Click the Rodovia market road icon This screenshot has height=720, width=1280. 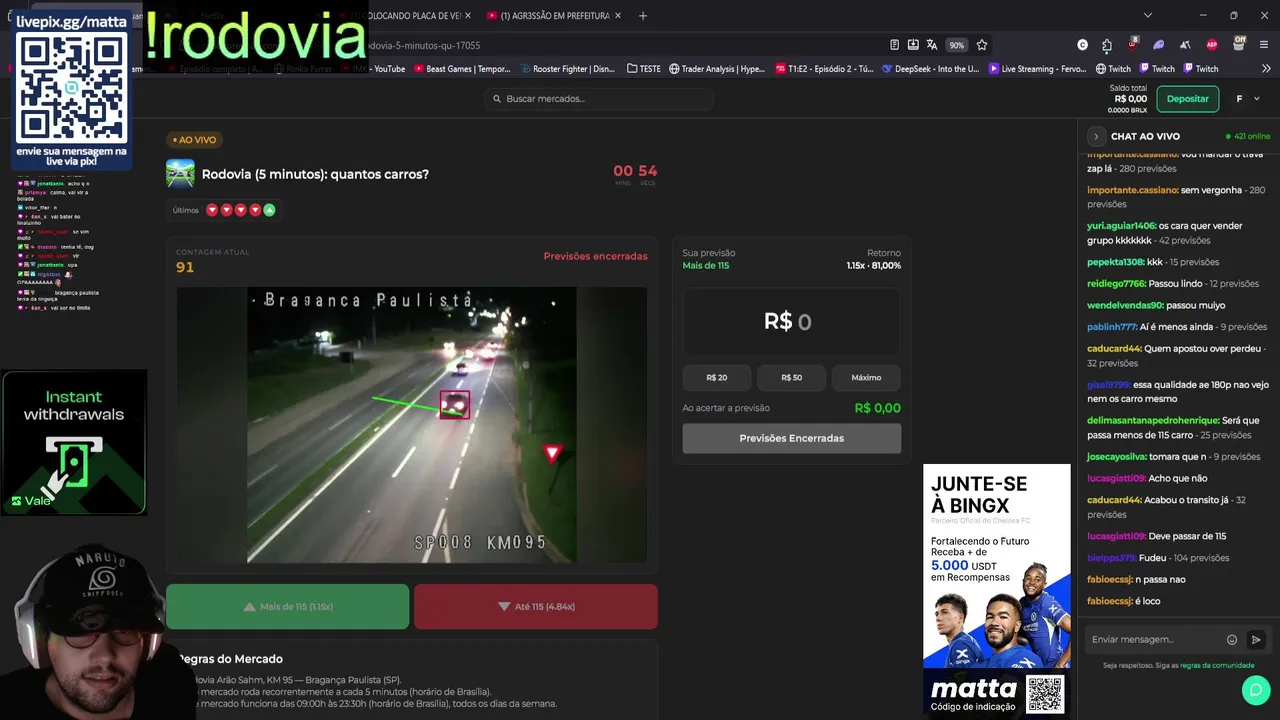(180, 173)
